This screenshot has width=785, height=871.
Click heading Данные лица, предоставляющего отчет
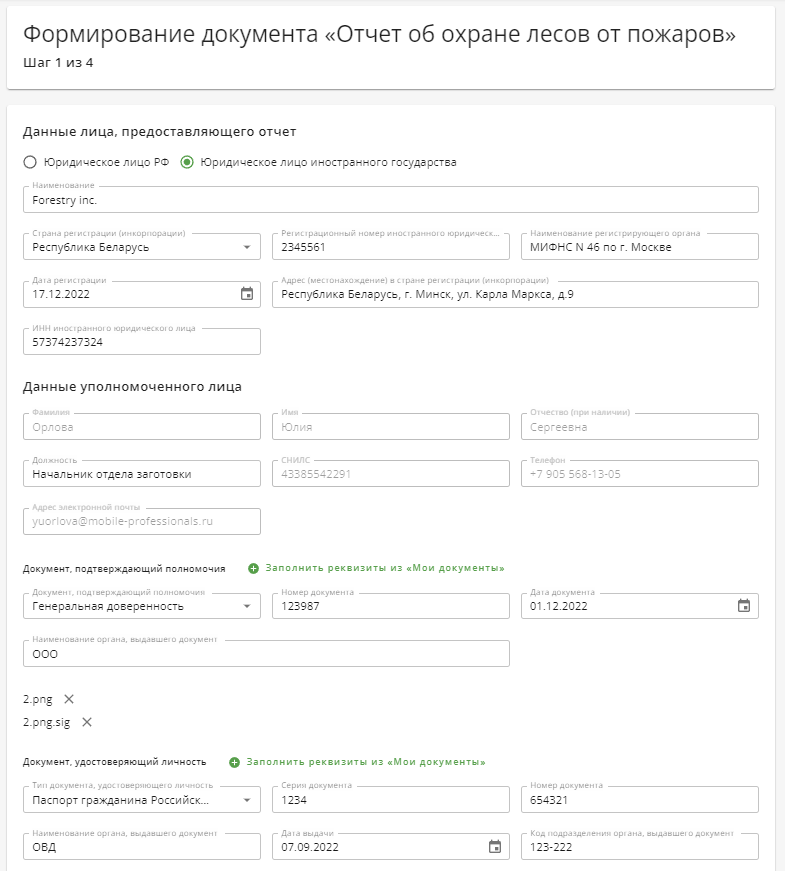point(159,132)
